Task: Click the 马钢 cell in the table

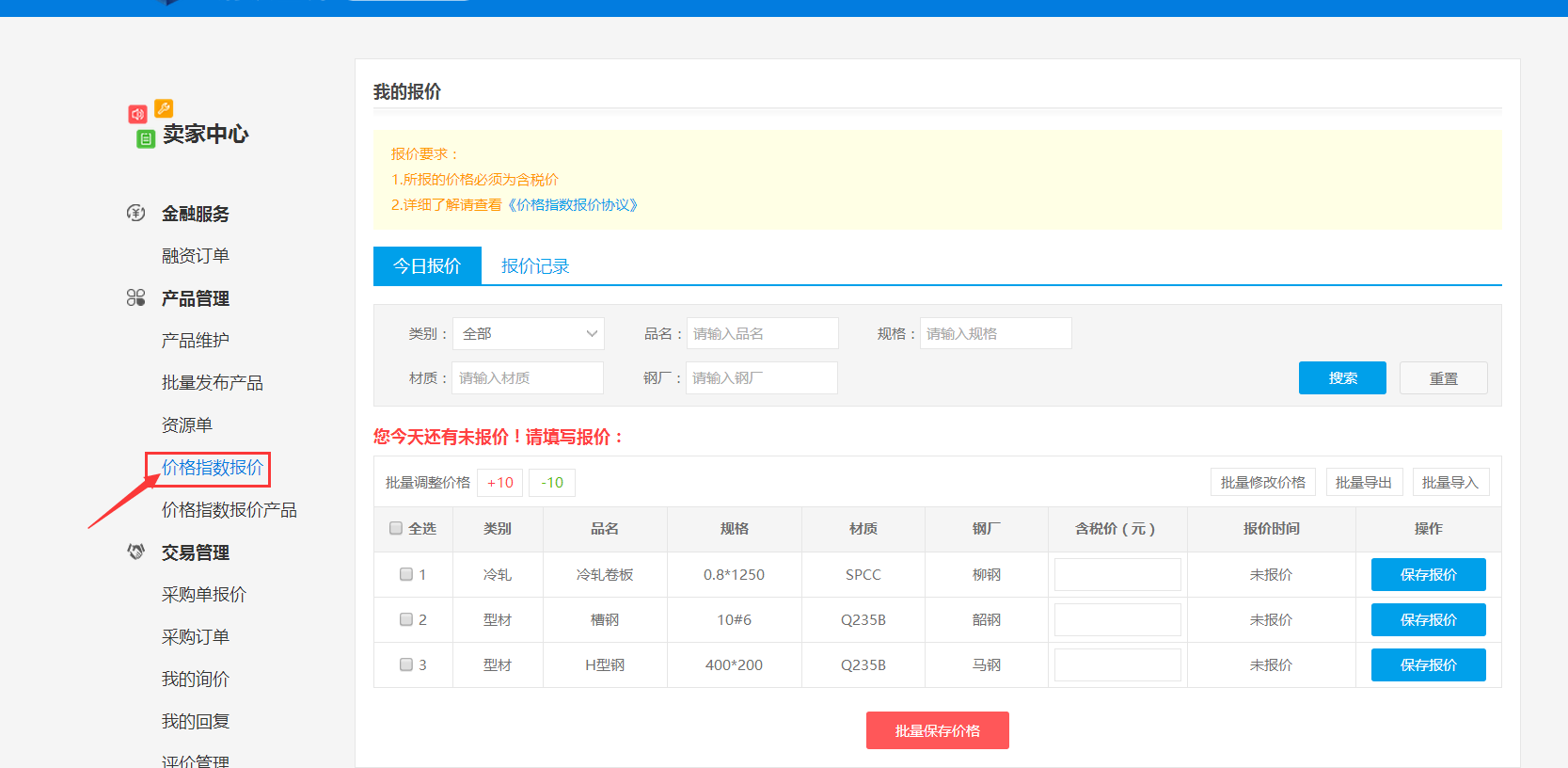Action: [x=987, y=664]
